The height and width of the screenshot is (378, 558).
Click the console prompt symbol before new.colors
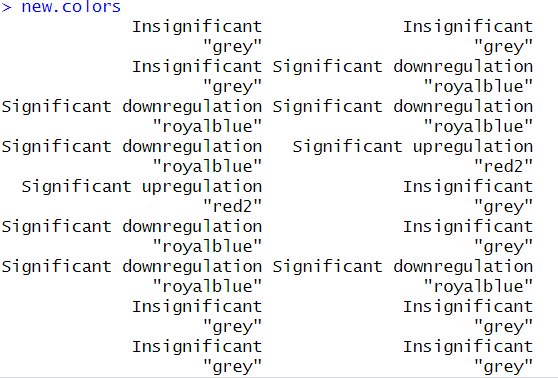tap(6, 7)
